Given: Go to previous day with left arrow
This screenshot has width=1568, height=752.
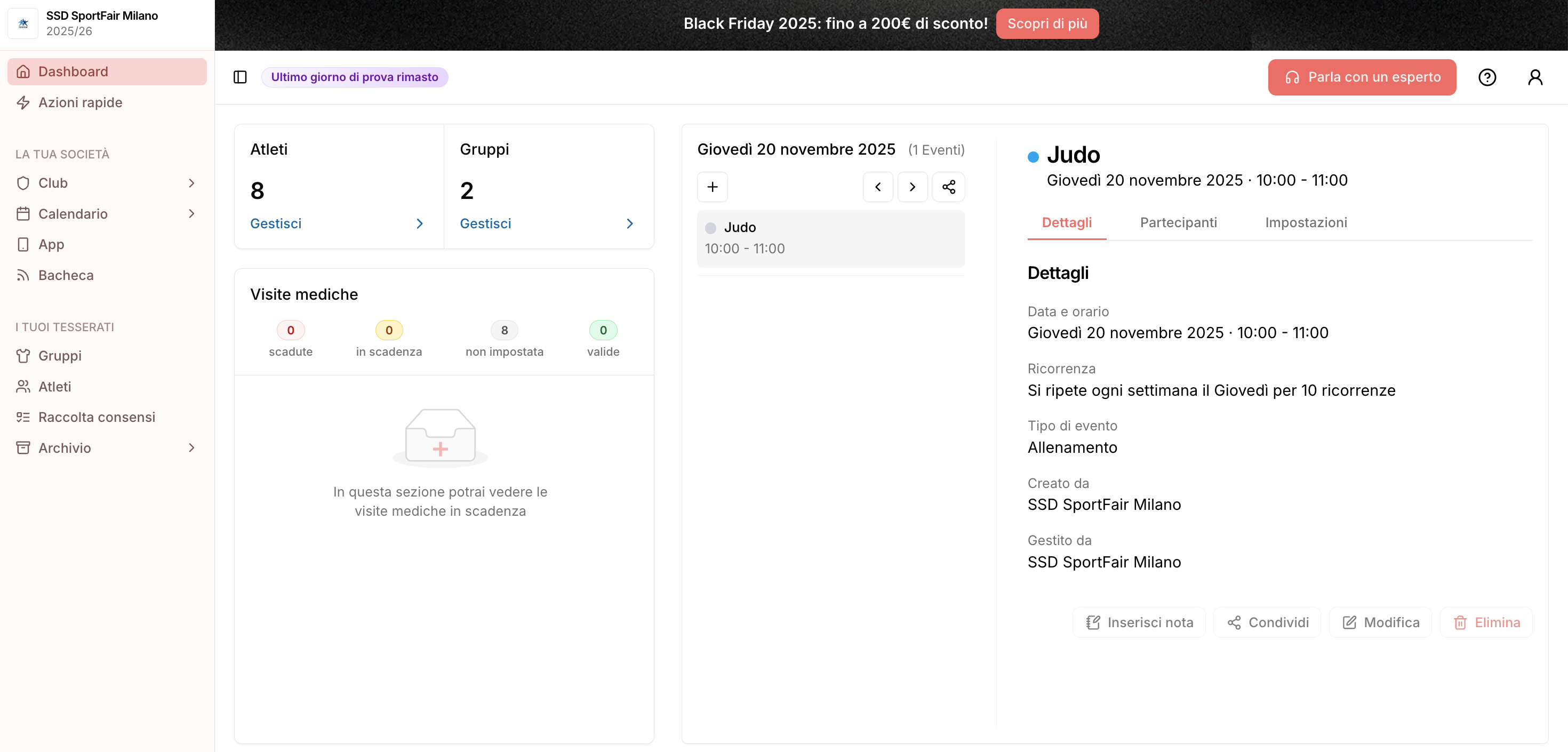Looking at the screenshot, I should 877,187.
